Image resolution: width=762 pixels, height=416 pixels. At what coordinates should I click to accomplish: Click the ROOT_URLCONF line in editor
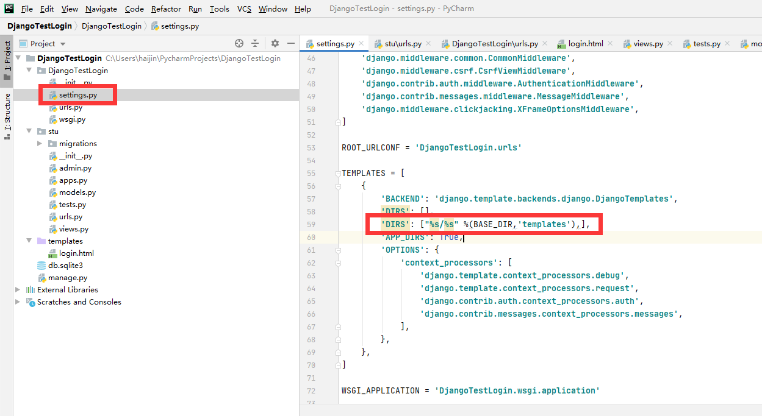pyautogui.click(x=431, y=148)
